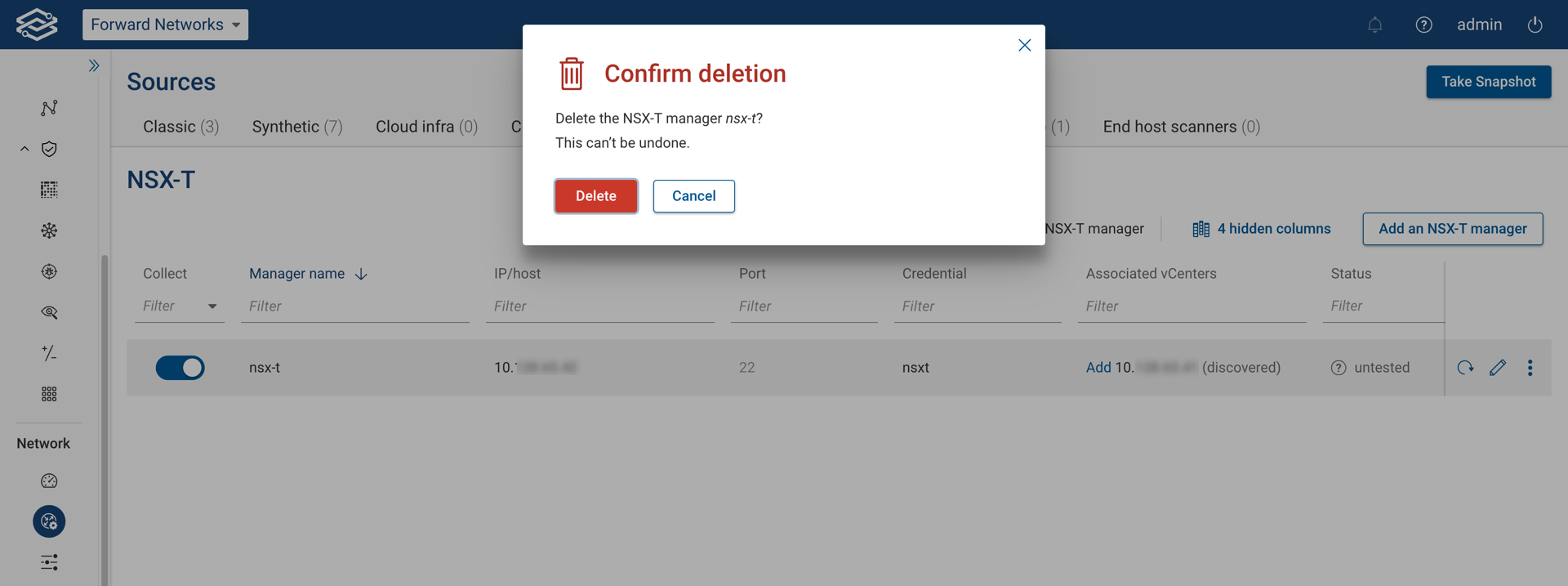Image resolution: width=1568 pixels, height=586 pixels.
Task: Open the Collect filter dropdown
Action: point(180,306)
